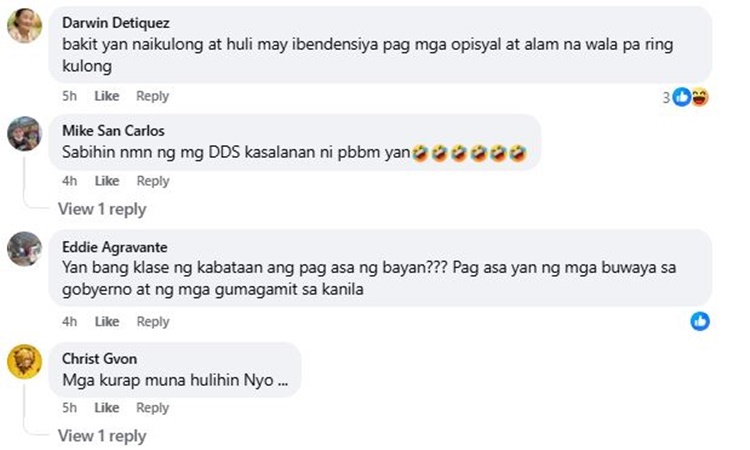
Task: Click the thumbs-up reaction on Eddie's comment
Action: (700, 321)
